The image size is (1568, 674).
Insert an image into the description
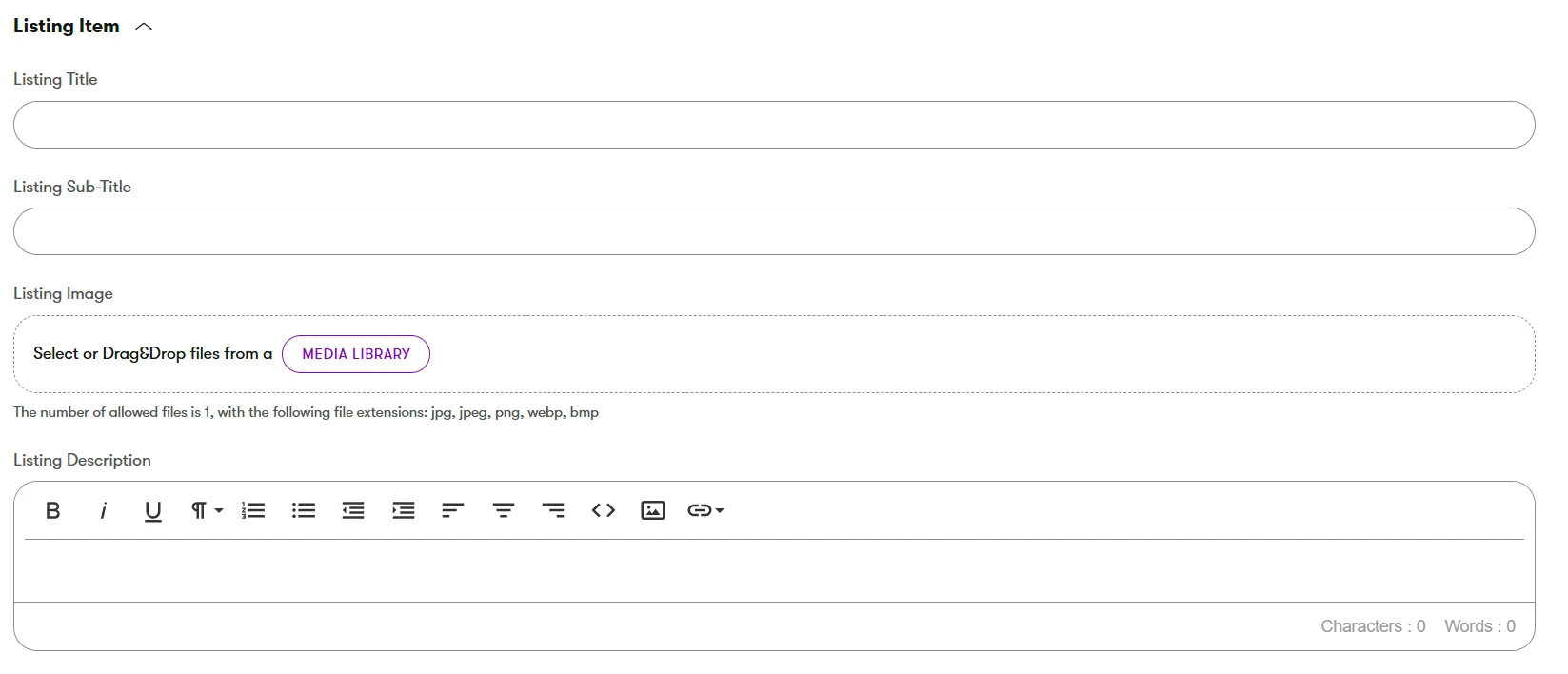pos(653,511)
